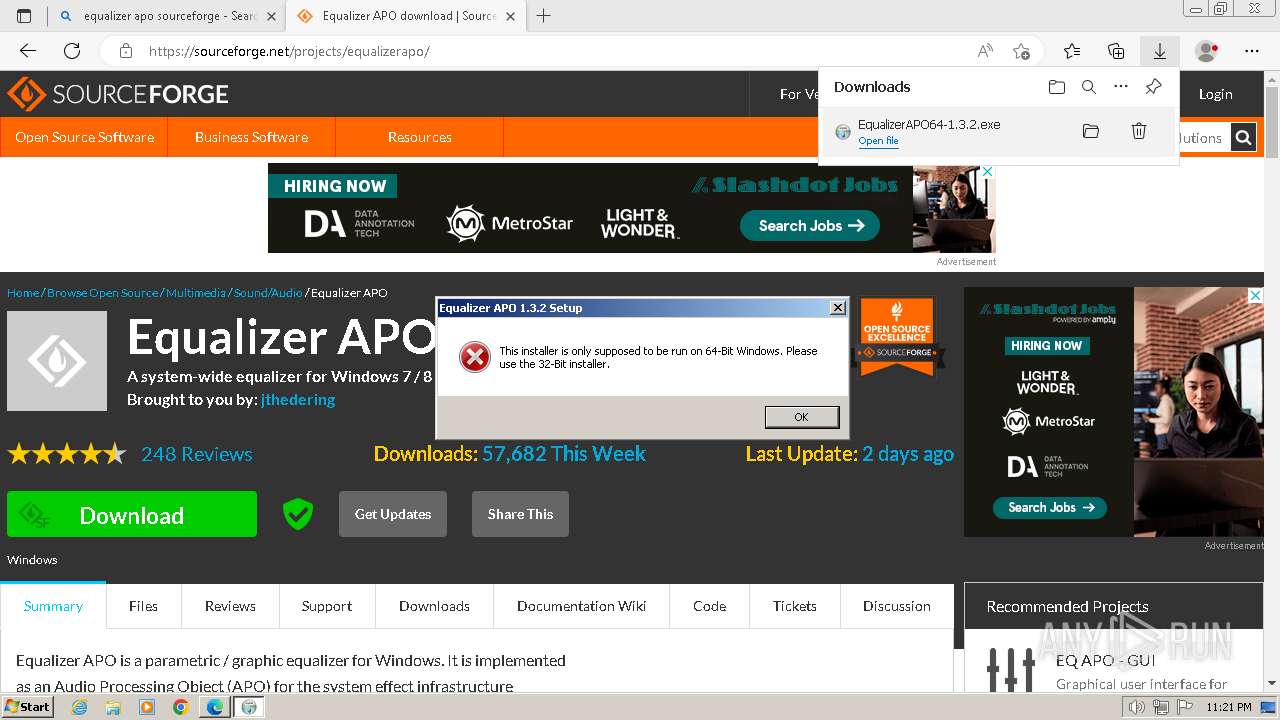
Task: Click the SourceForge logo
Action: pos(118,94)
